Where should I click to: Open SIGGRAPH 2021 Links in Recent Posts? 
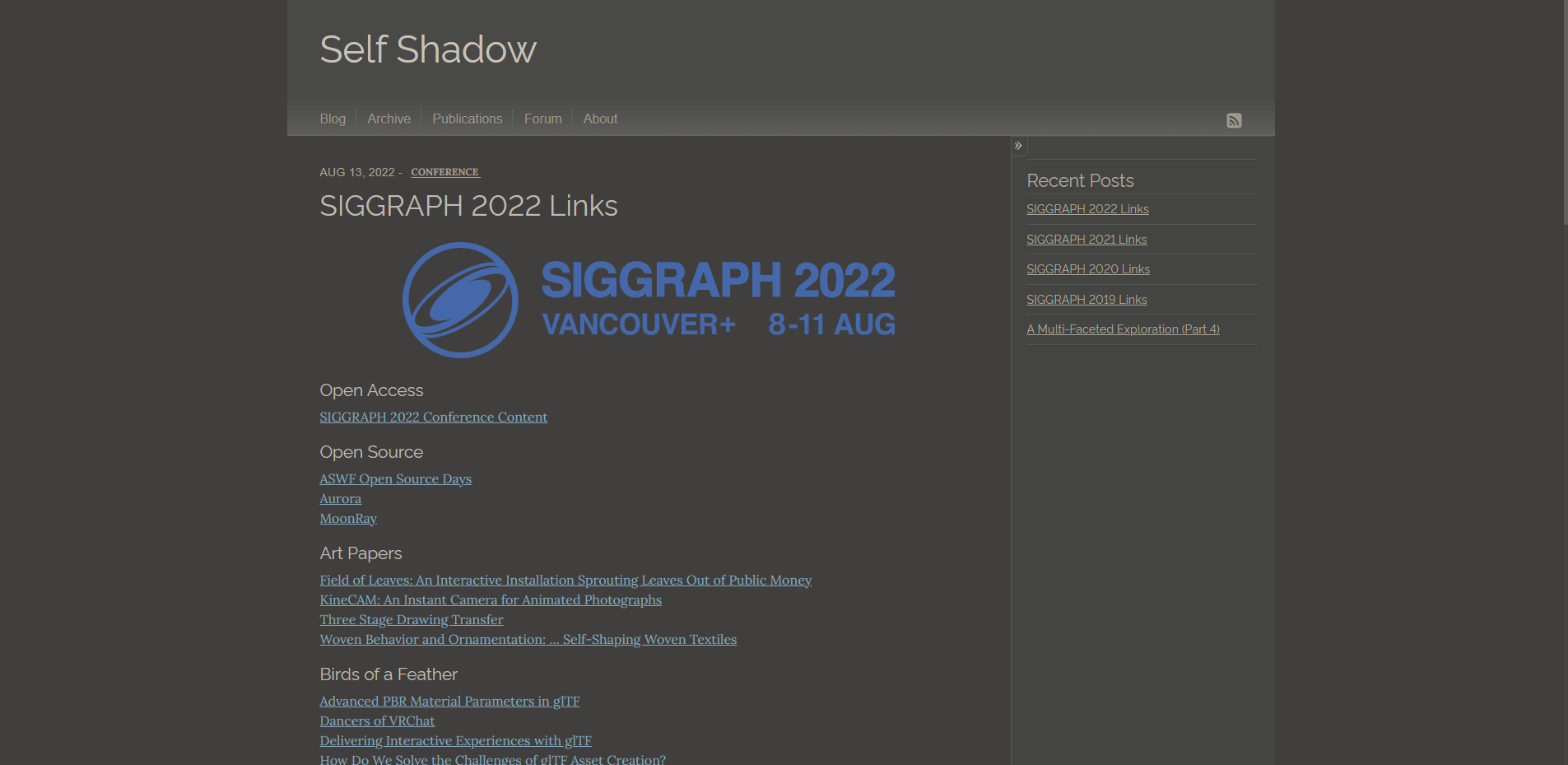coord(1086,240)
